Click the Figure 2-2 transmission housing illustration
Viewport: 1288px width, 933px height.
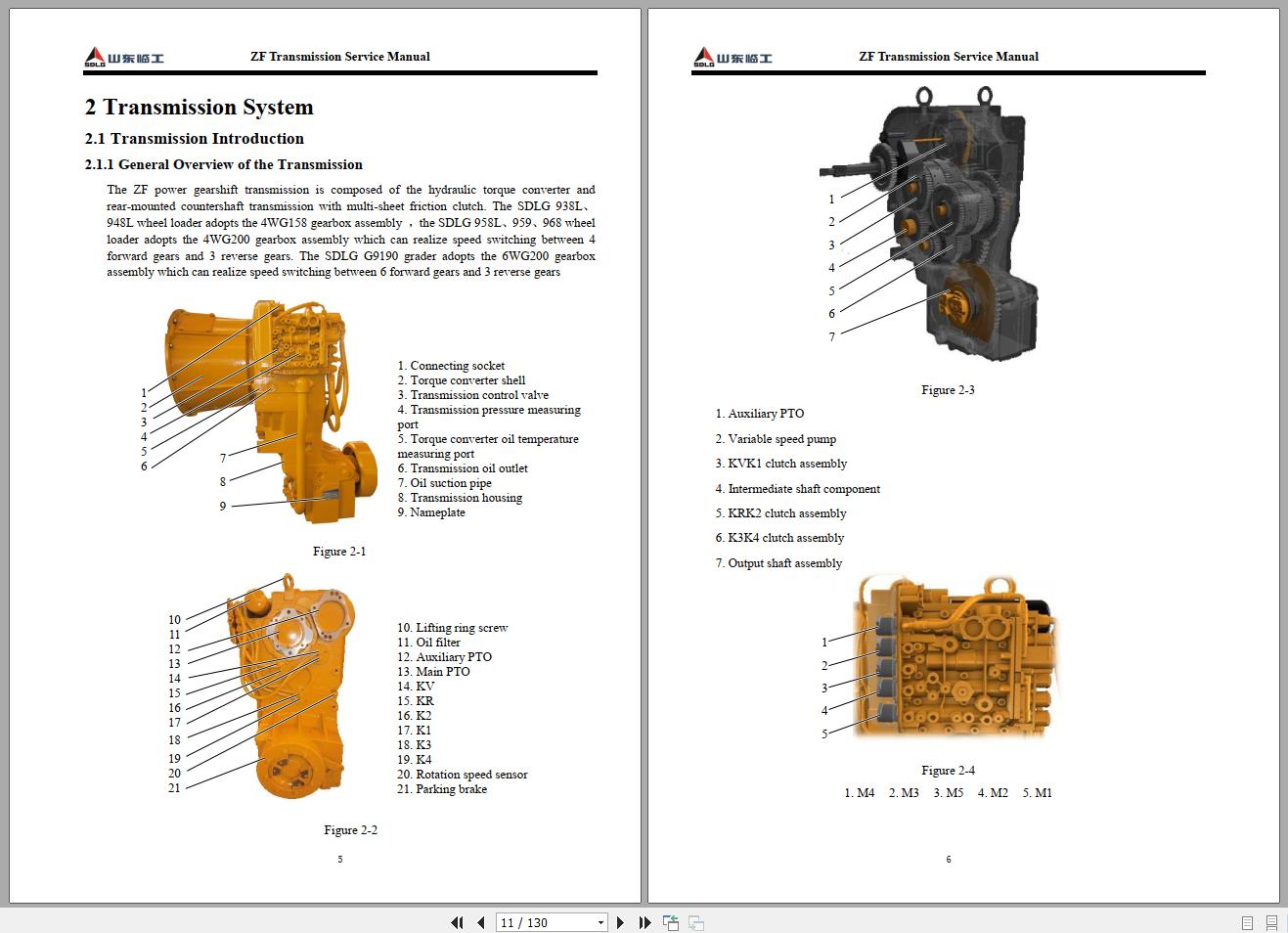pyautogui.click(x=289, y=685)
